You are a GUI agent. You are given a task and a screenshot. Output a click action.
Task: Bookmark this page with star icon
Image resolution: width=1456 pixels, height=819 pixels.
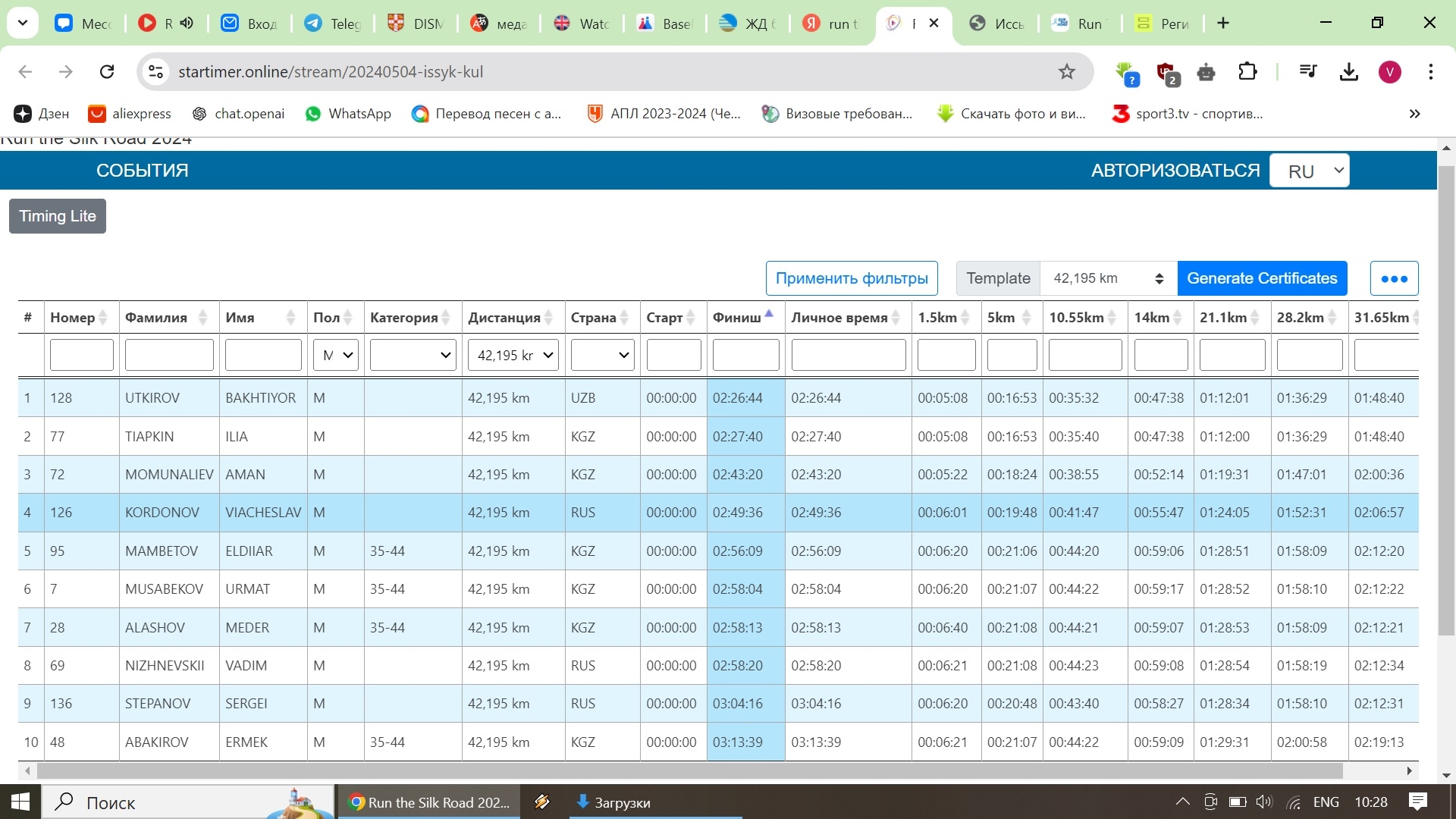tap(1067, 72)
